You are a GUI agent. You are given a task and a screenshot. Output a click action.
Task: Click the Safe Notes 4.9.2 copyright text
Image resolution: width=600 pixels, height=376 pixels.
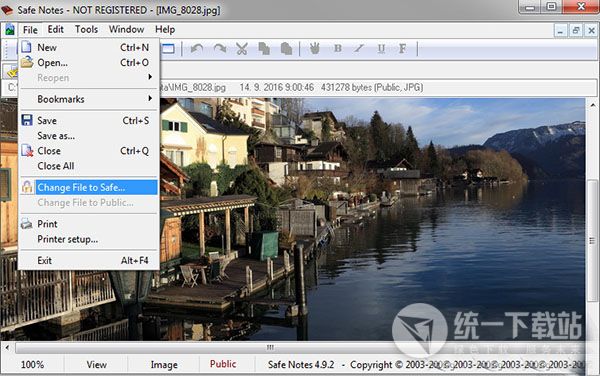click(x=427, y=365)
